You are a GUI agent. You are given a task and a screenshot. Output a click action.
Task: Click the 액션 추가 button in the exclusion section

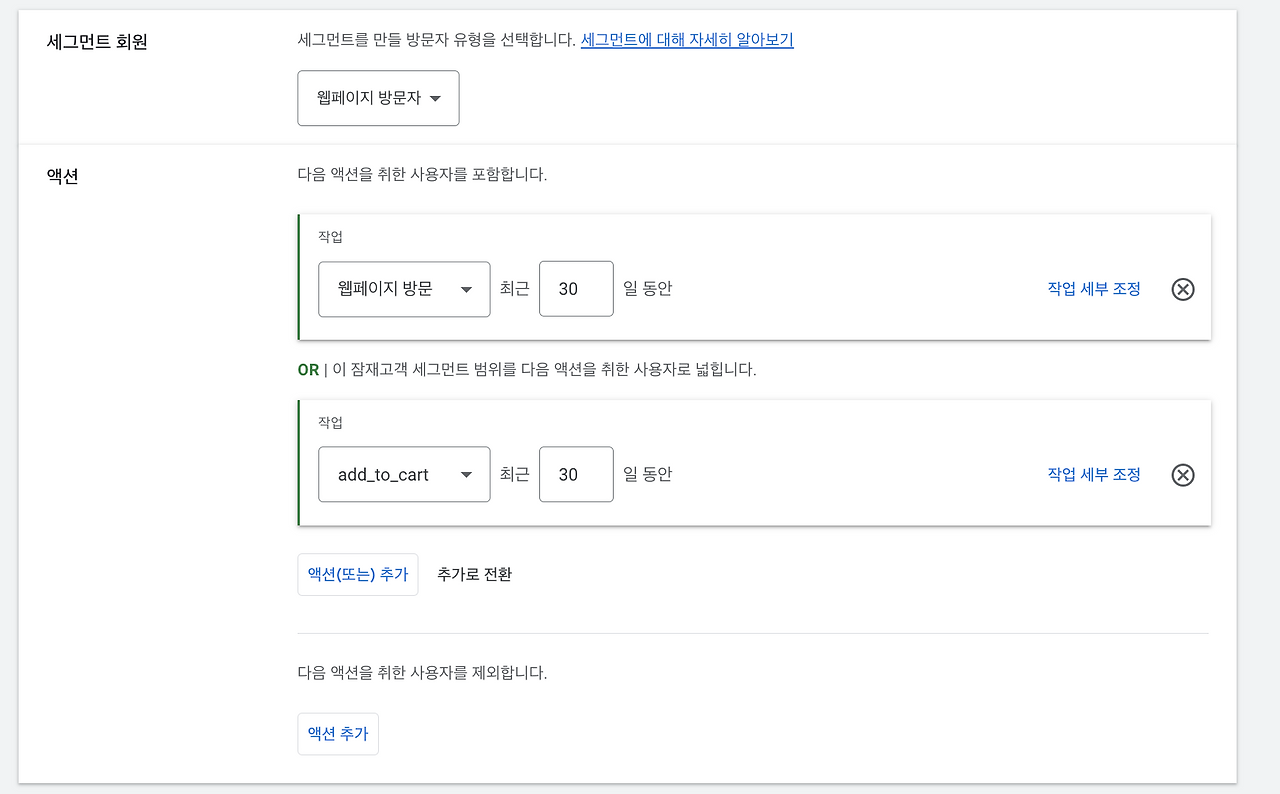coord(337,733)
